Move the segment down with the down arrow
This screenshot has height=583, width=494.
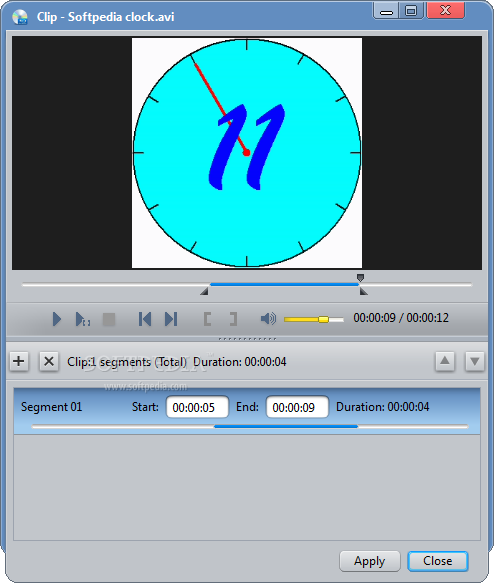pyautogui.click(x=475, y=361)
